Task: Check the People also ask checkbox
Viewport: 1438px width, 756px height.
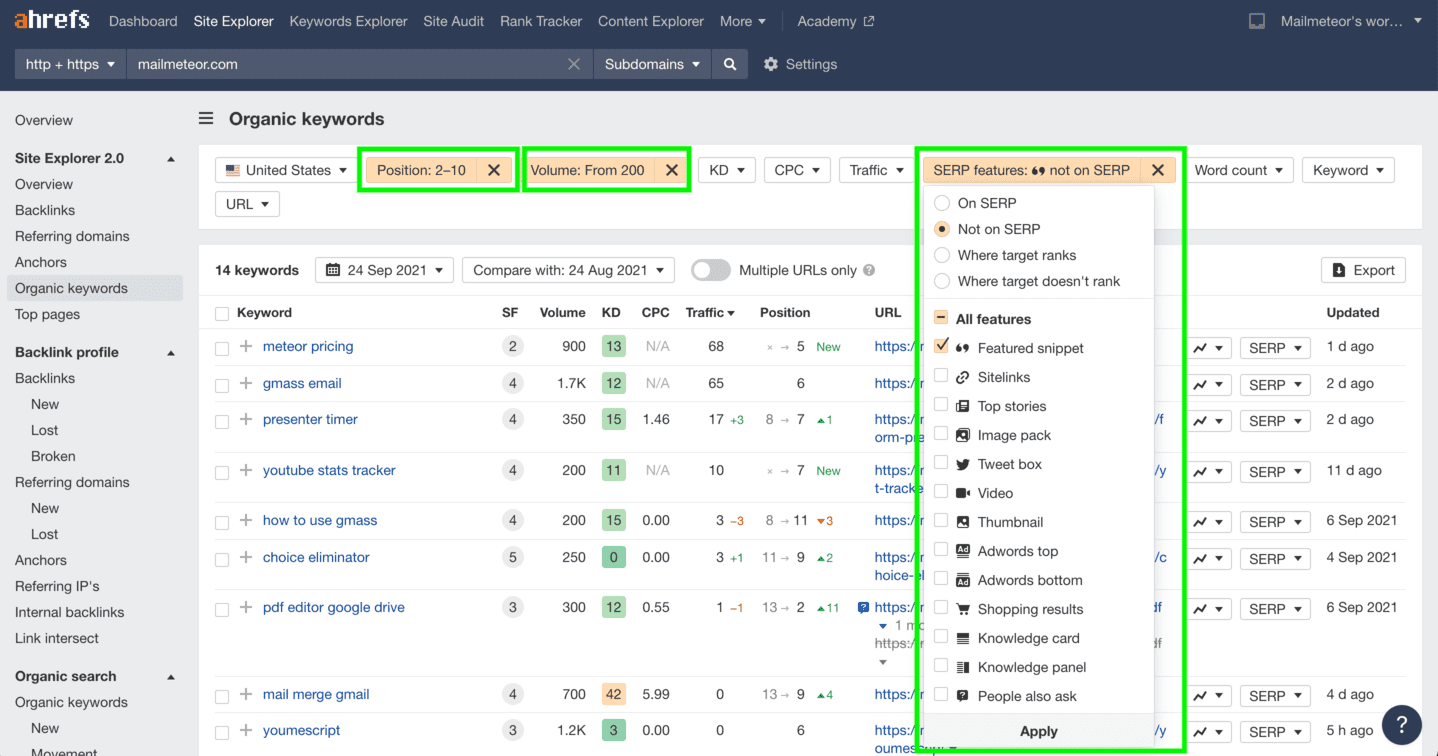Action: [x=941, y=694]
